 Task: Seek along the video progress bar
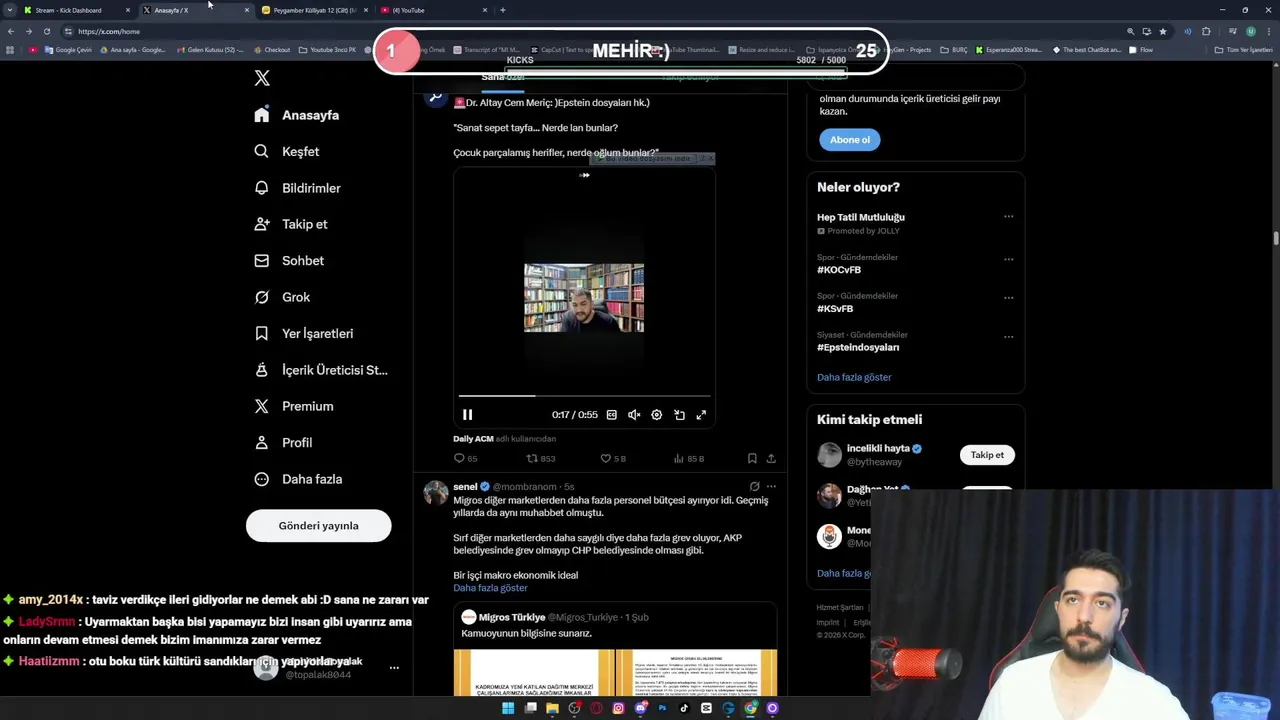click(584, 396)
